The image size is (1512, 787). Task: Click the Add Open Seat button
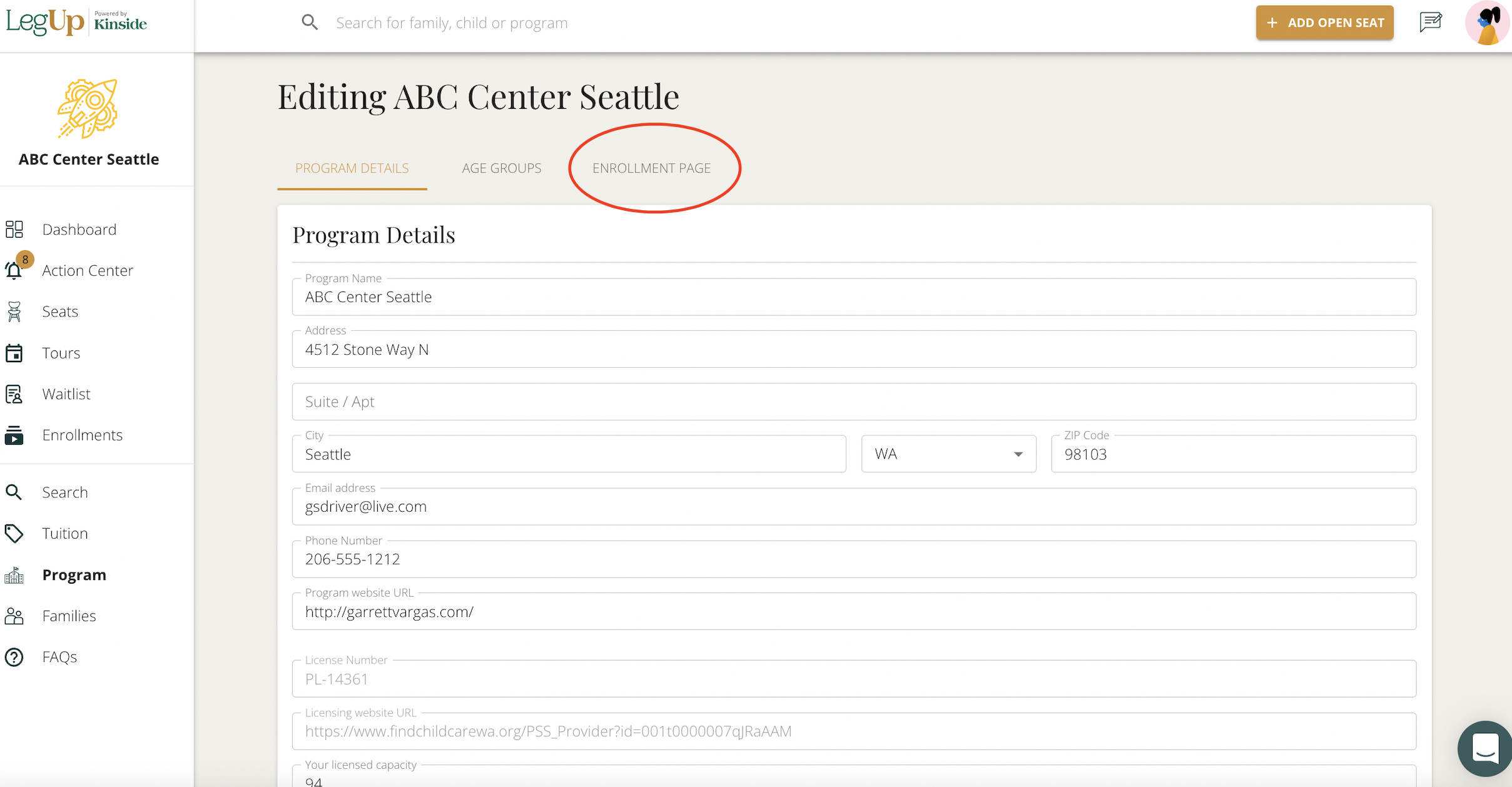[x=1325, y=23]
